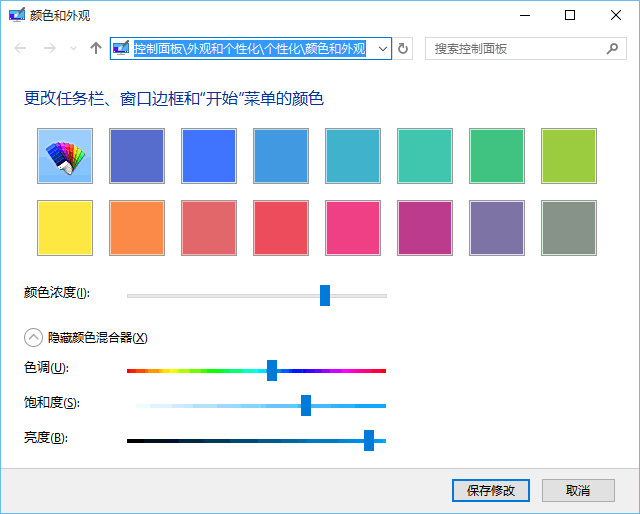Click the 亮度 brightness slider handle
This screenshot has height=514, width=640.
click(x=369, y=440)
